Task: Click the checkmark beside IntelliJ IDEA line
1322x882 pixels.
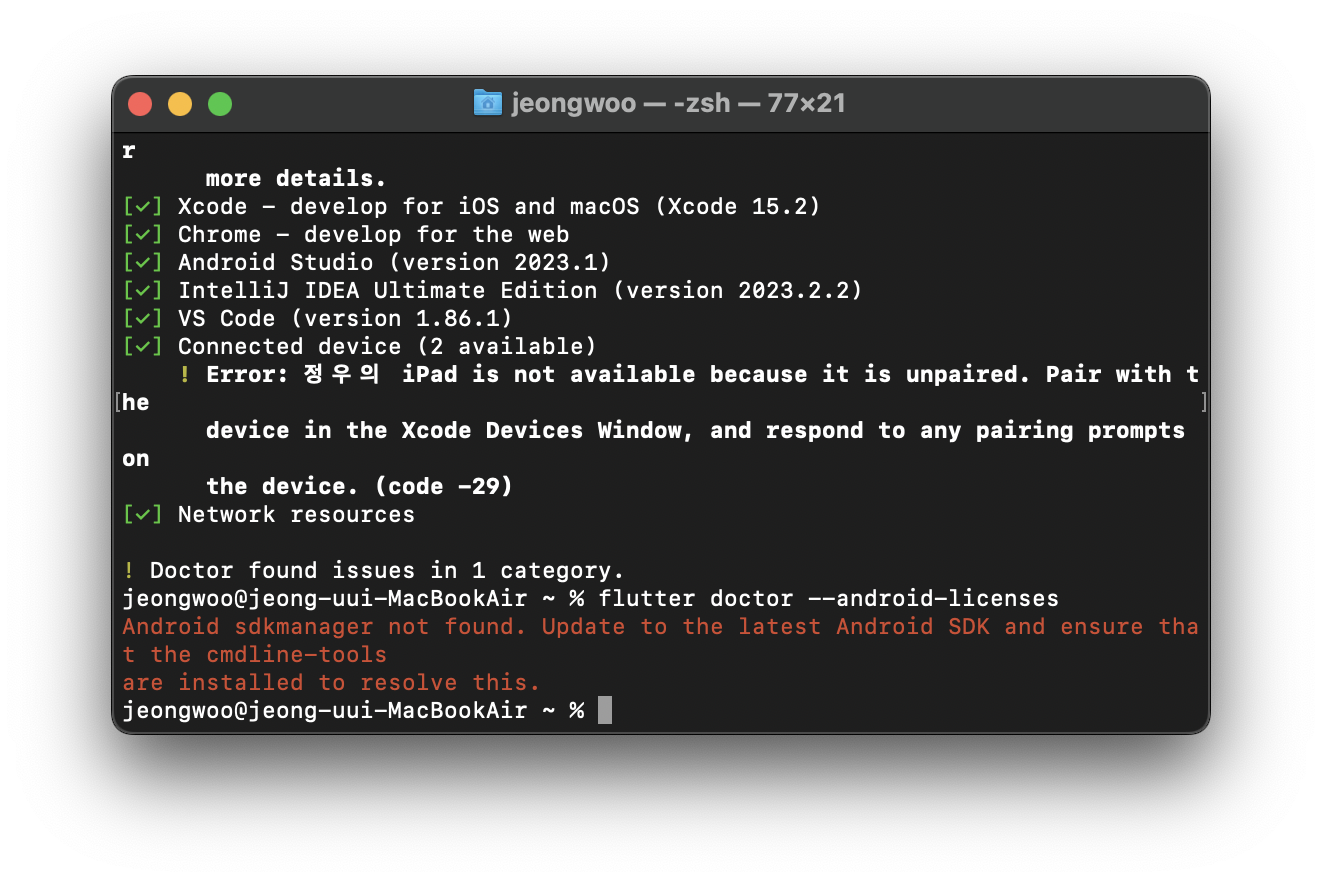Action: click(x=142, y=291)
